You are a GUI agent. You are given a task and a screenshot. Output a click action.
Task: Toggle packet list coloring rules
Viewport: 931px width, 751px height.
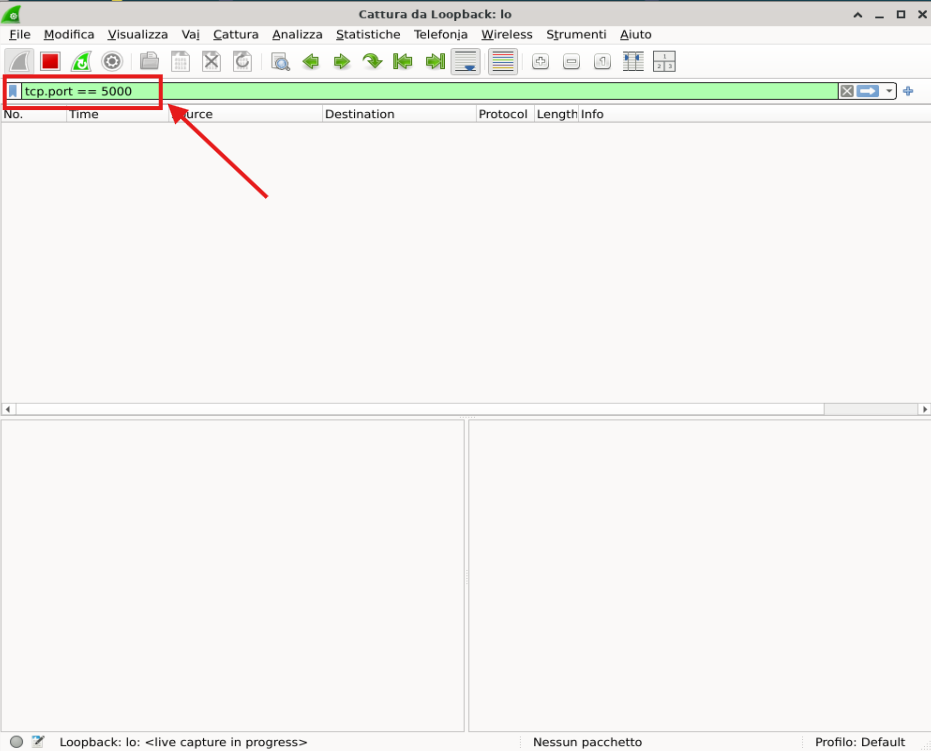[503, 61]
